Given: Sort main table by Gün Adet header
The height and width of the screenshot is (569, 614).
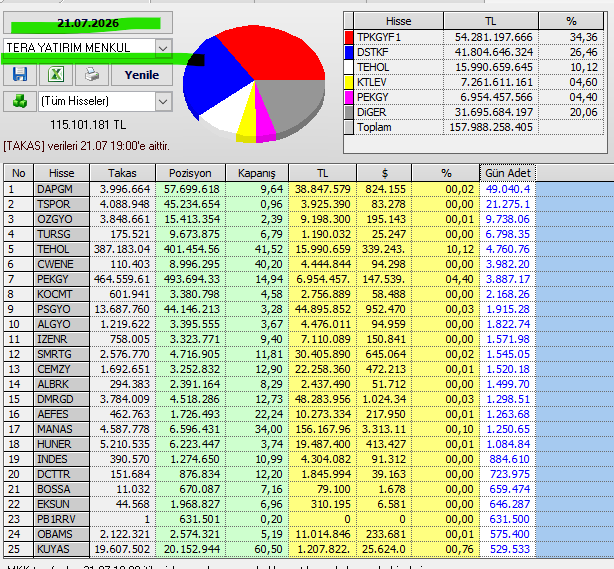Looking at the screenshot, I should click(507, 173).
